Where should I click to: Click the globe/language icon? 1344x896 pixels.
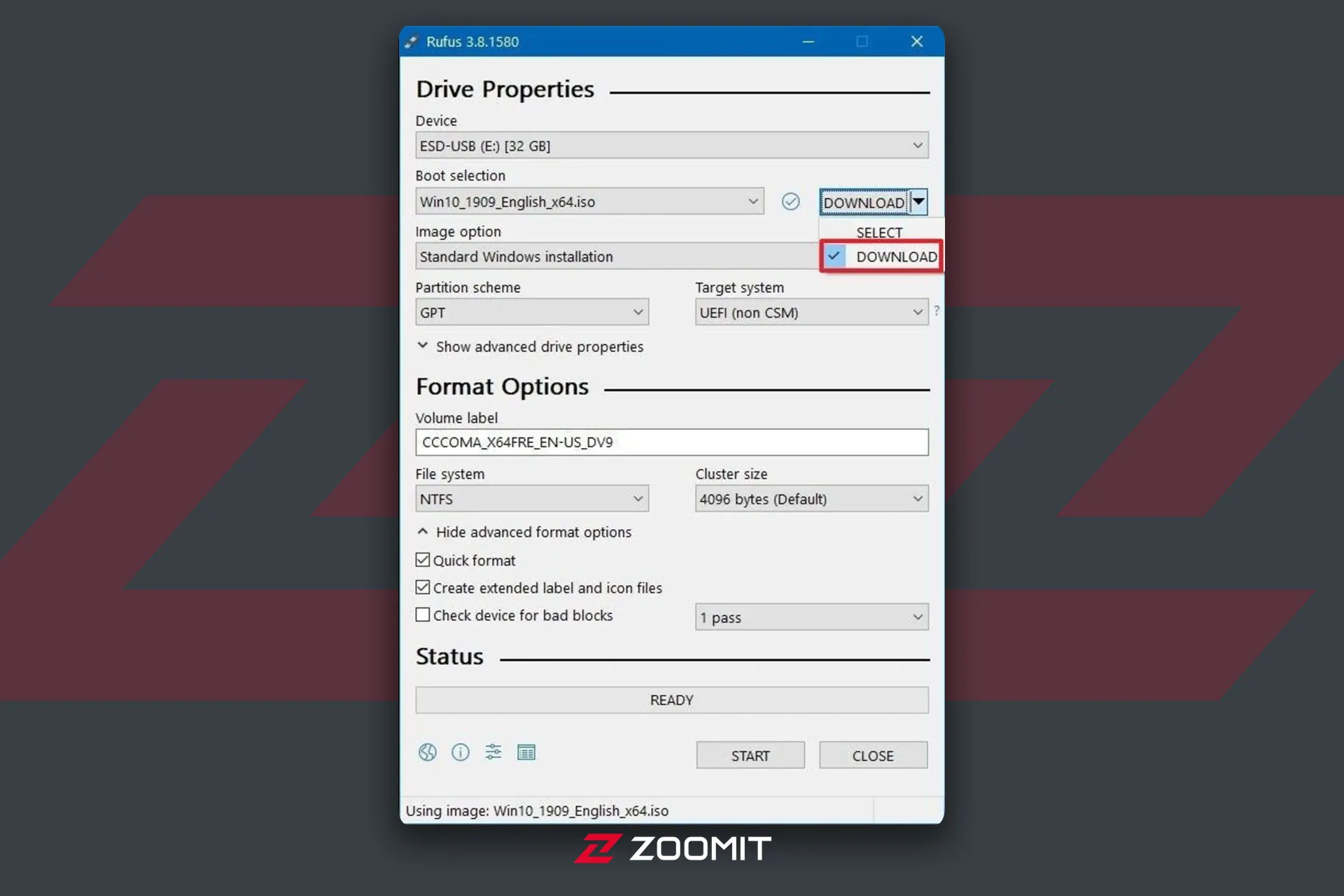(426, 752)
